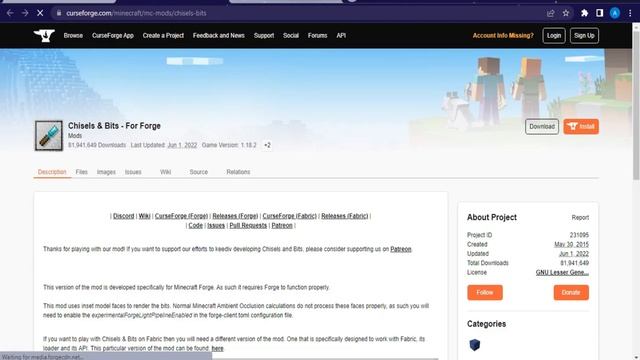
Task: Open the Chrome profile avatar
Action: [615, 13]
